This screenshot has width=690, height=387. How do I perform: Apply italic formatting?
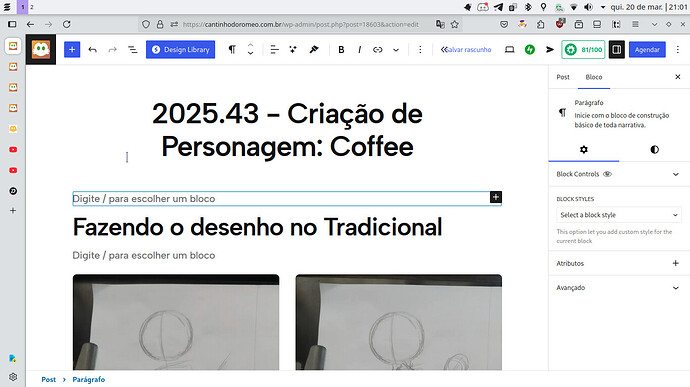click(360, 50)
